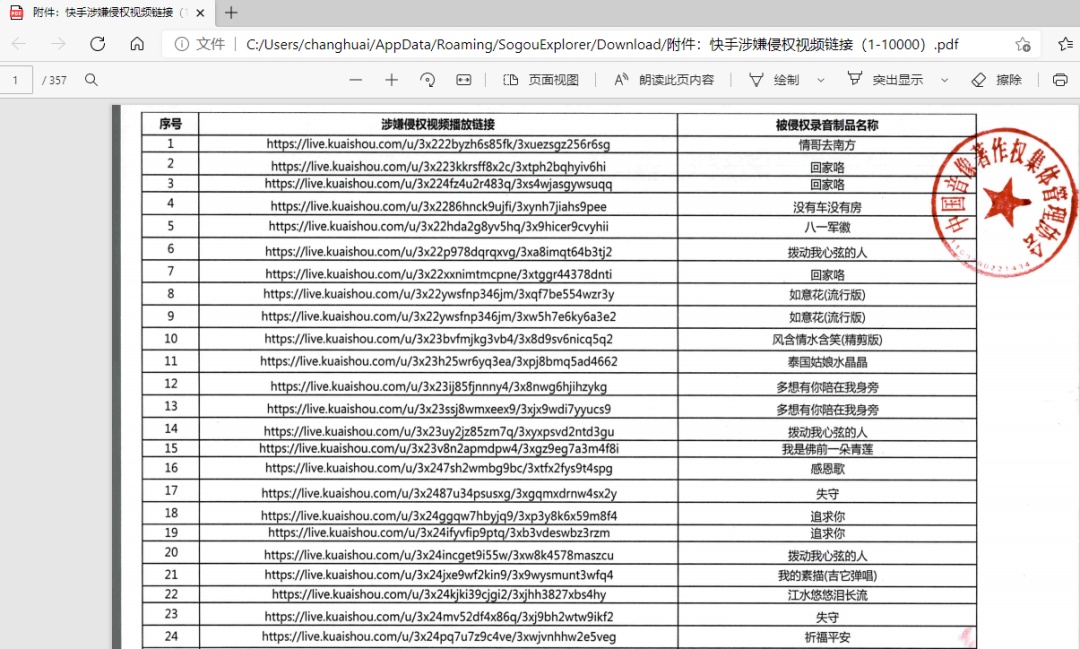This screenshot has width=1080, height=649.
Task: Zoom out the PDF document
Action: [355, 80]
